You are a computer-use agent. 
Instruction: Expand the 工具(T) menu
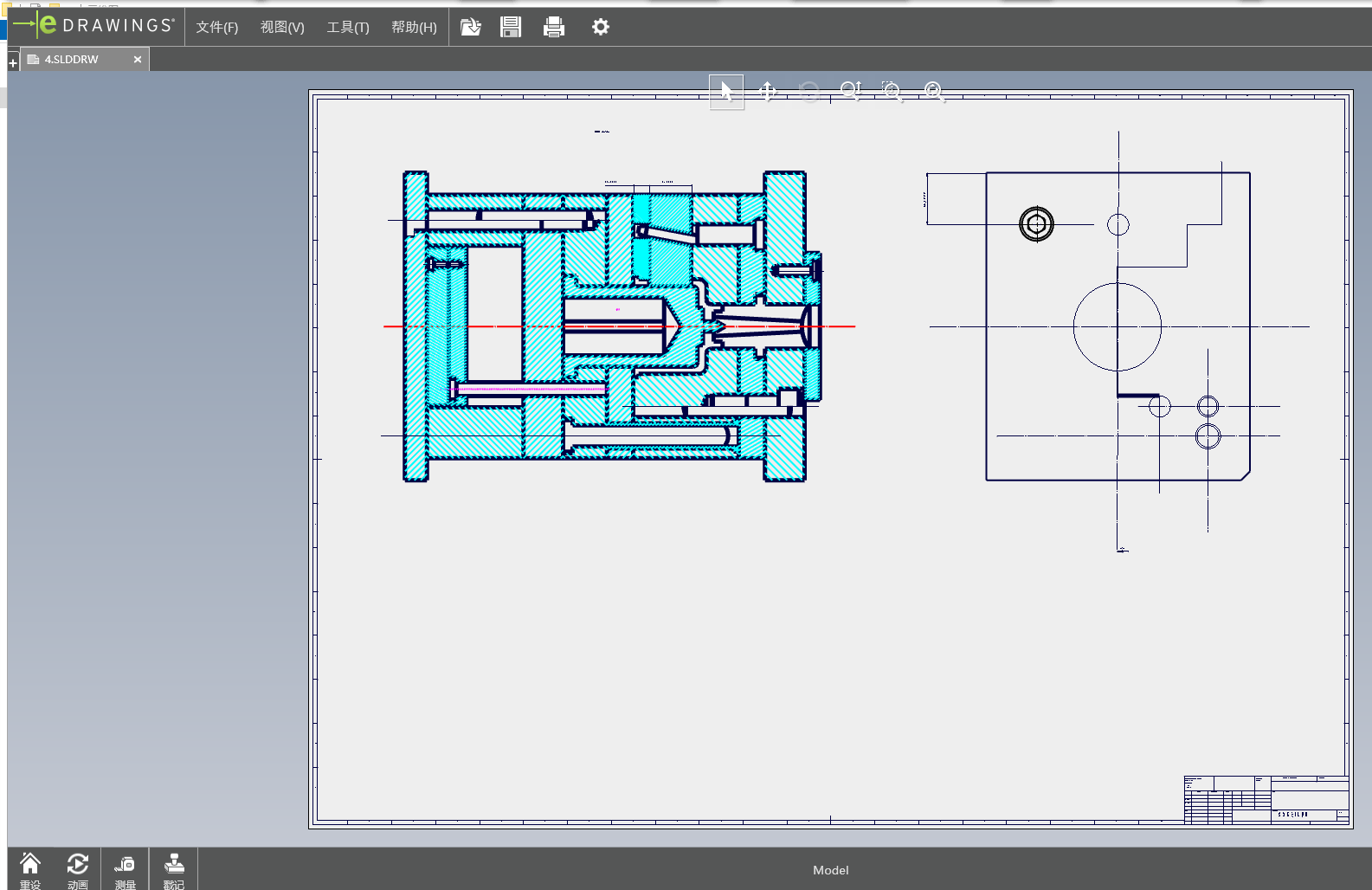[x=348, y=28]
